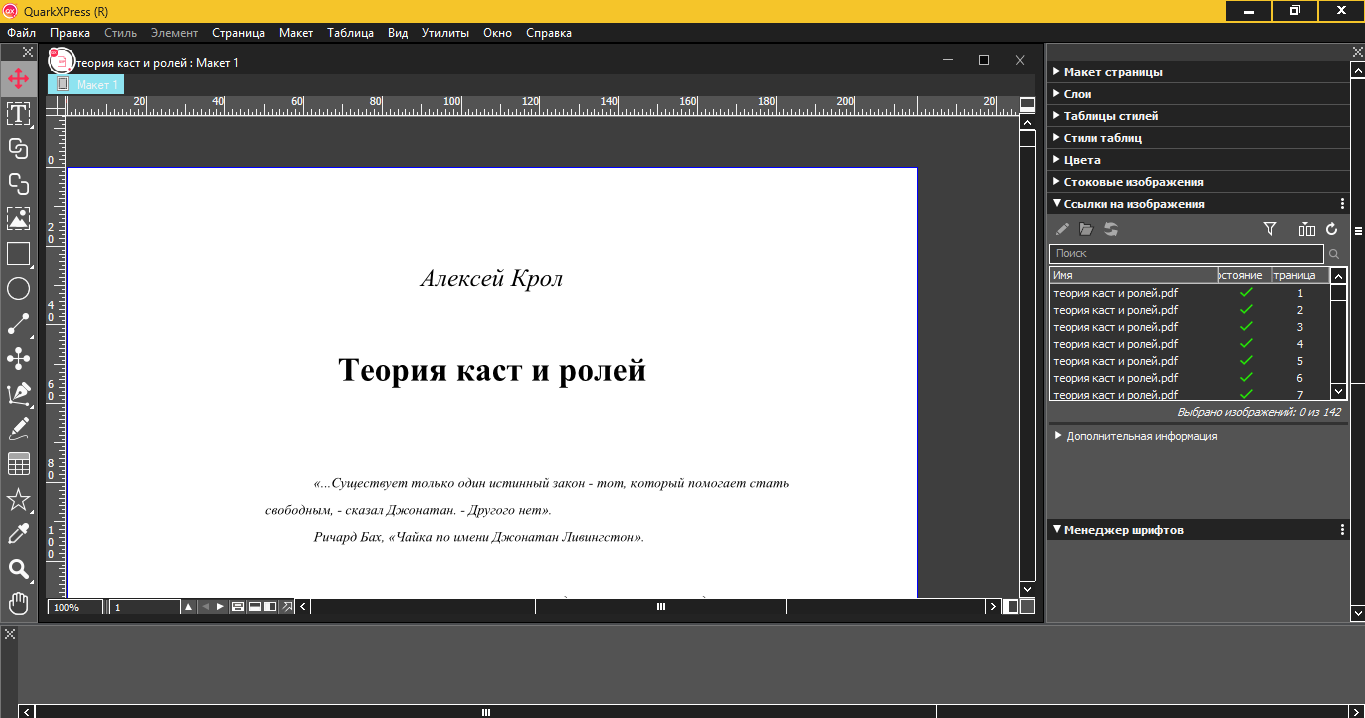Refresh the image links list
1365x718 pixels.
click(1331, 229)
